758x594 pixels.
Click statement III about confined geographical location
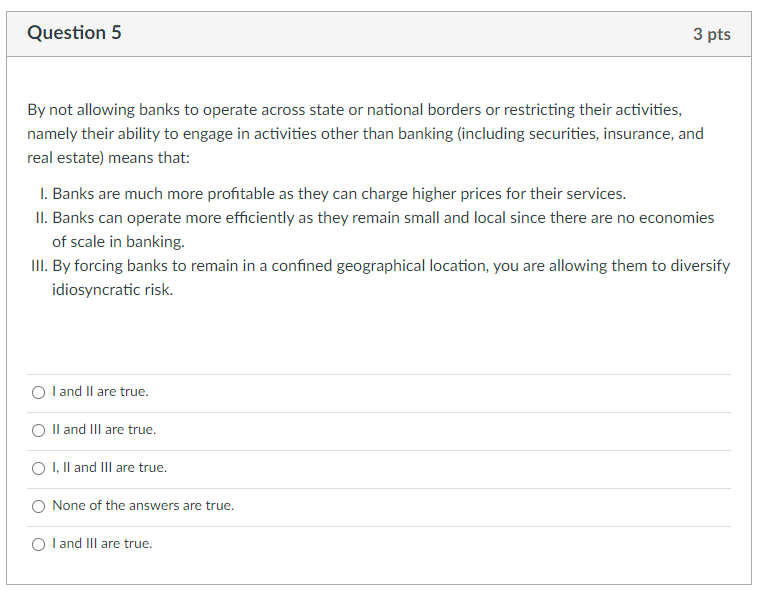(391, 266)
